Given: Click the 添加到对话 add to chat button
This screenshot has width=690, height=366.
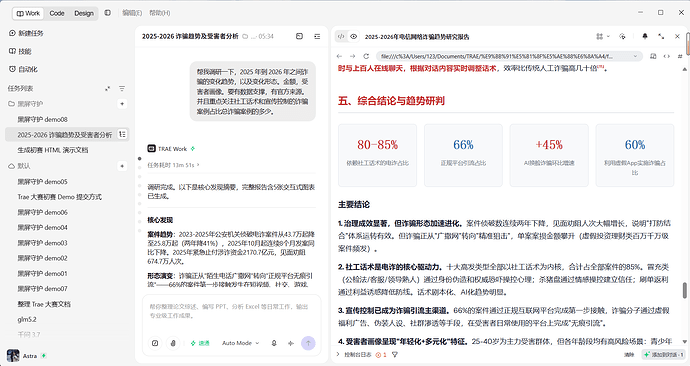Looking at the screenshot, I should (663, 355).
